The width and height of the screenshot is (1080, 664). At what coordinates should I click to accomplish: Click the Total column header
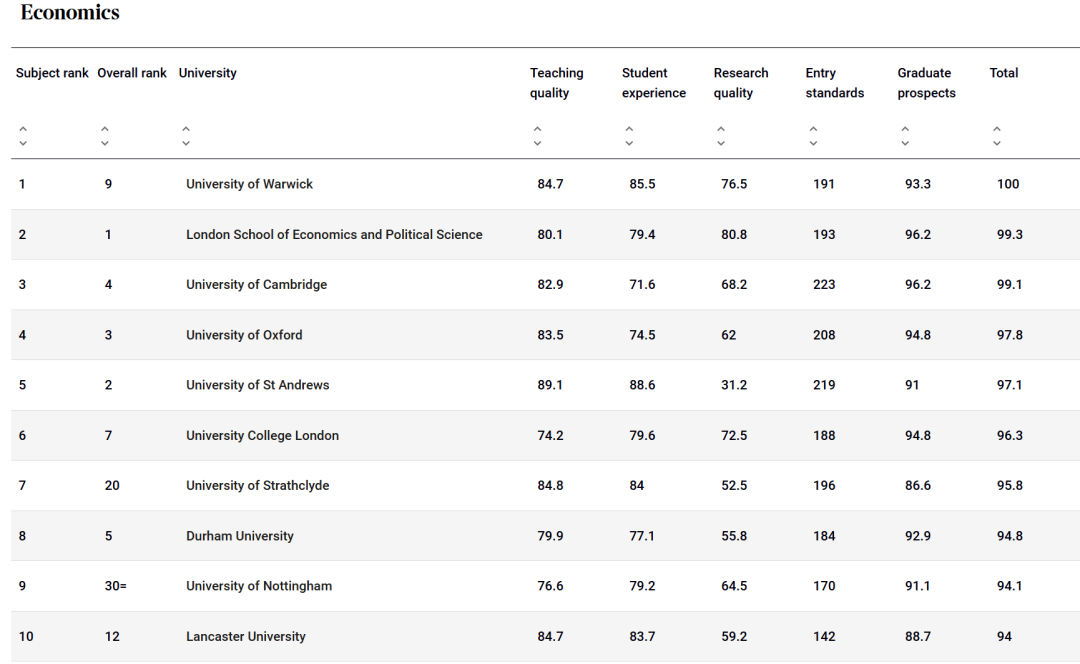tap(1004, 73)
